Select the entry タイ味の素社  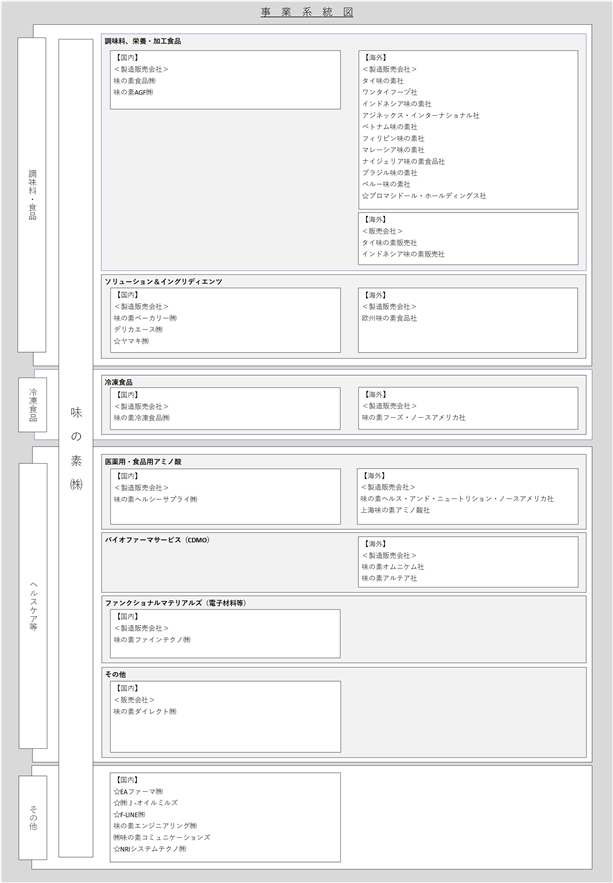point(383,81)
